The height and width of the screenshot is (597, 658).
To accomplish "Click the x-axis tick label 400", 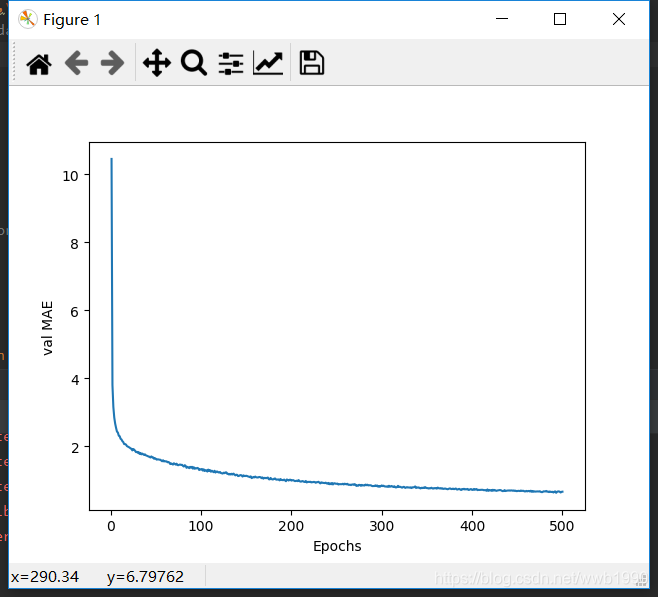I will (472, 526).
